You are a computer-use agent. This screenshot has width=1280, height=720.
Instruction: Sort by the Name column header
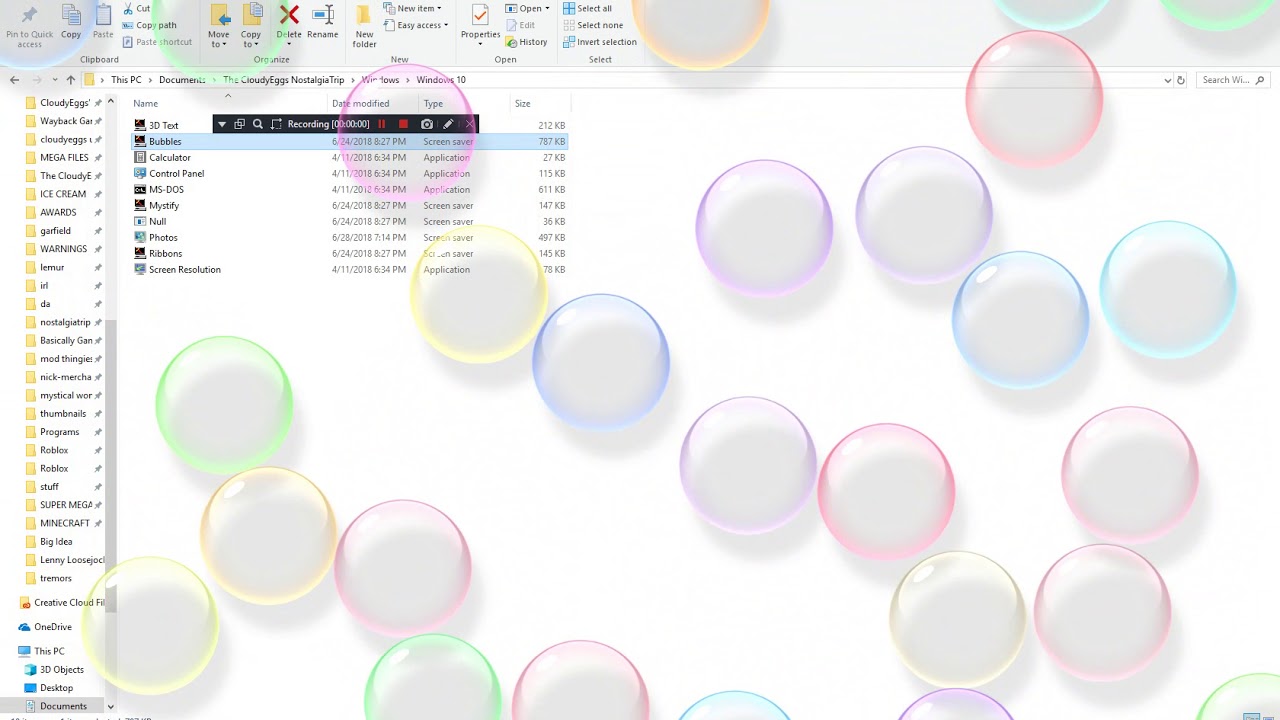coord(145,104)
